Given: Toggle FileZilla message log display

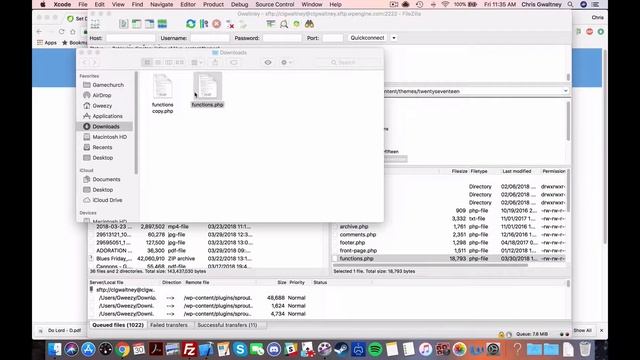Looking at the screenshot, I should 123,24.
